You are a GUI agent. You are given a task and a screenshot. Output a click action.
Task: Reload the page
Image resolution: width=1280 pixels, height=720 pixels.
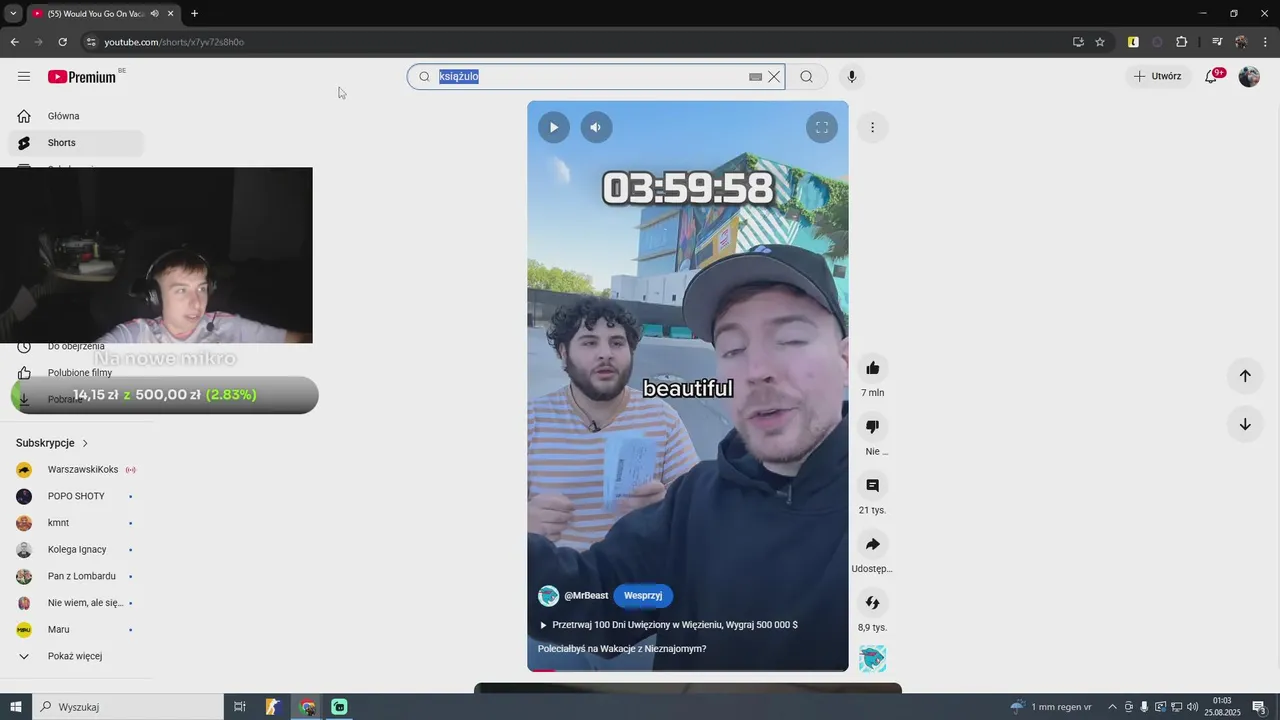pos(62,42)
